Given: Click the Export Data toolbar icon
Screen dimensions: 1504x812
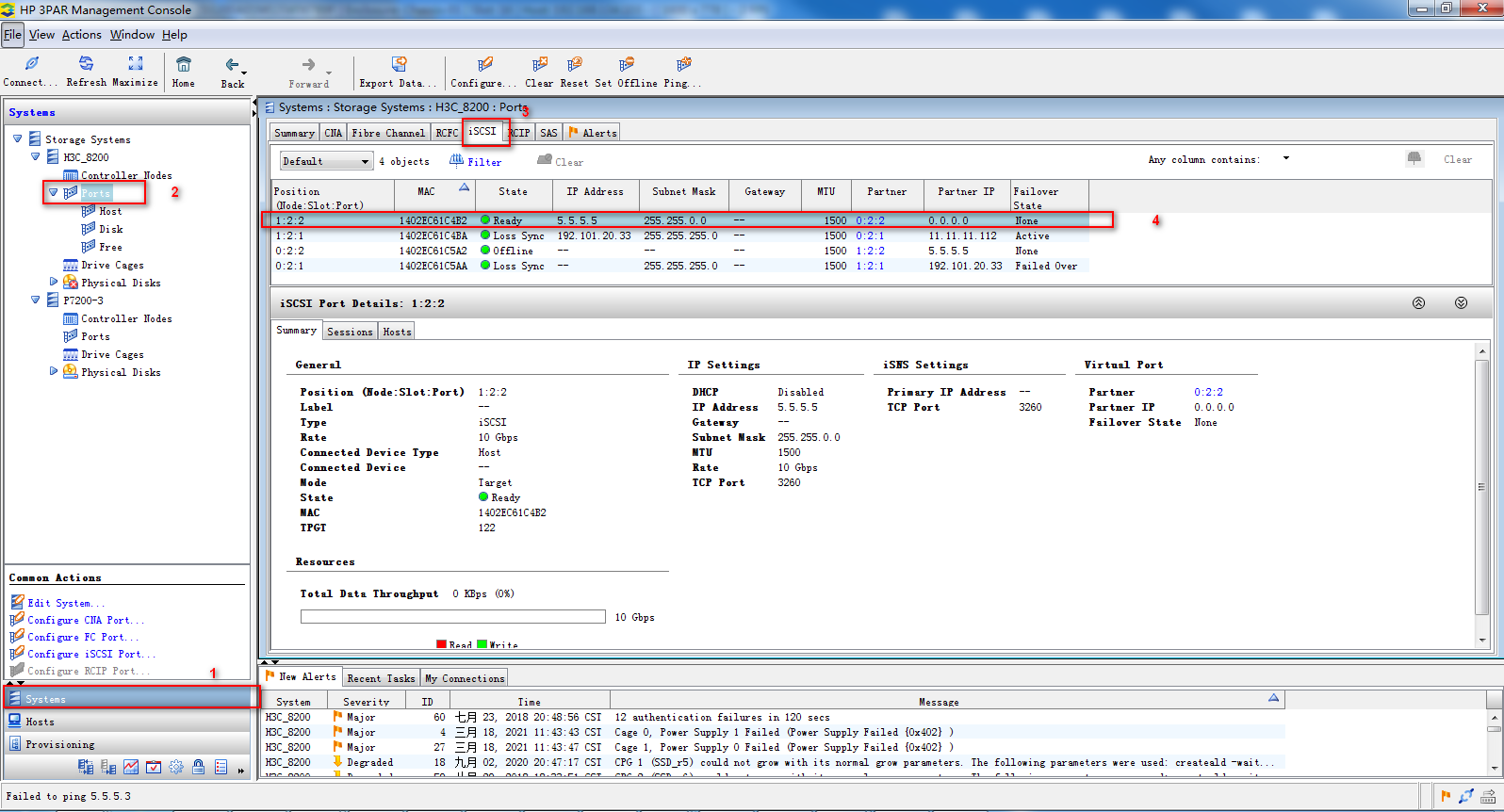Looking at the screenshot, I should coord(399,64).
